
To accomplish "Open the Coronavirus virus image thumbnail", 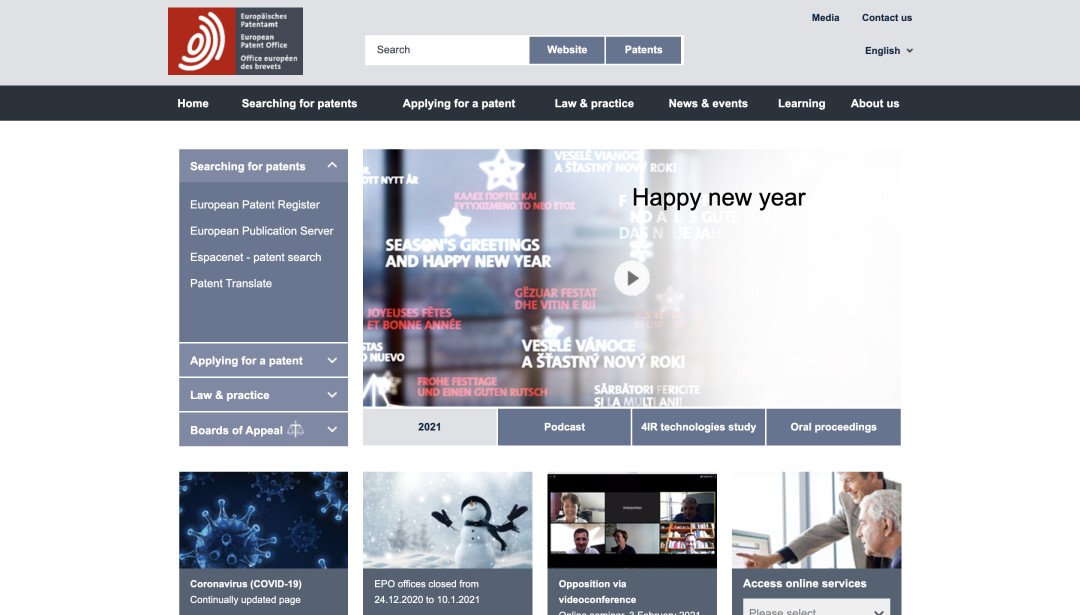I will (263, 520).
